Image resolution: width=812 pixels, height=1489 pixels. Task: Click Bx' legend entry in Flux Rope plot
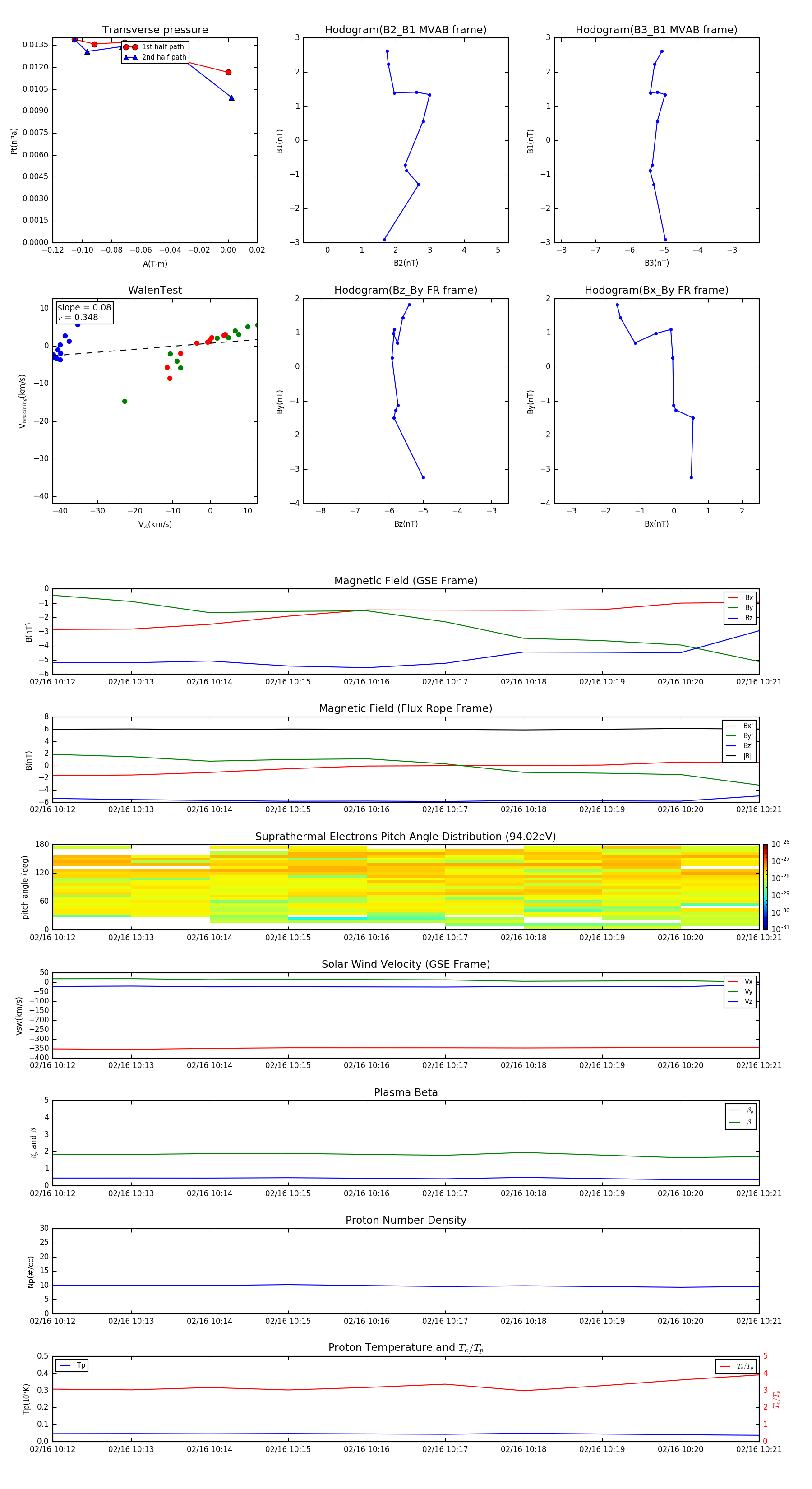[740, 726]
